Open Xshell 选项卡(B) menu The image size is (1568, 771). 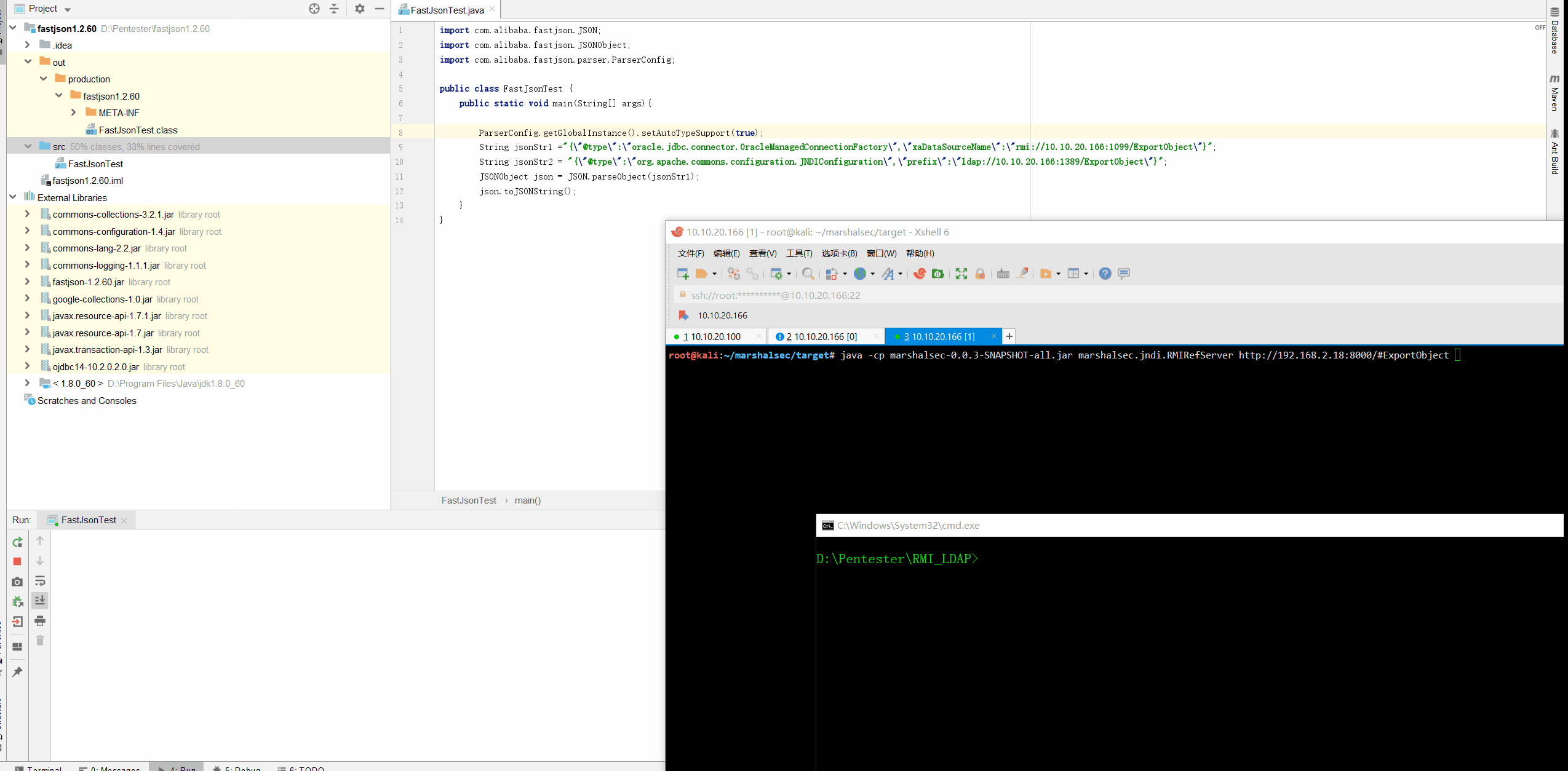(839, 253)
